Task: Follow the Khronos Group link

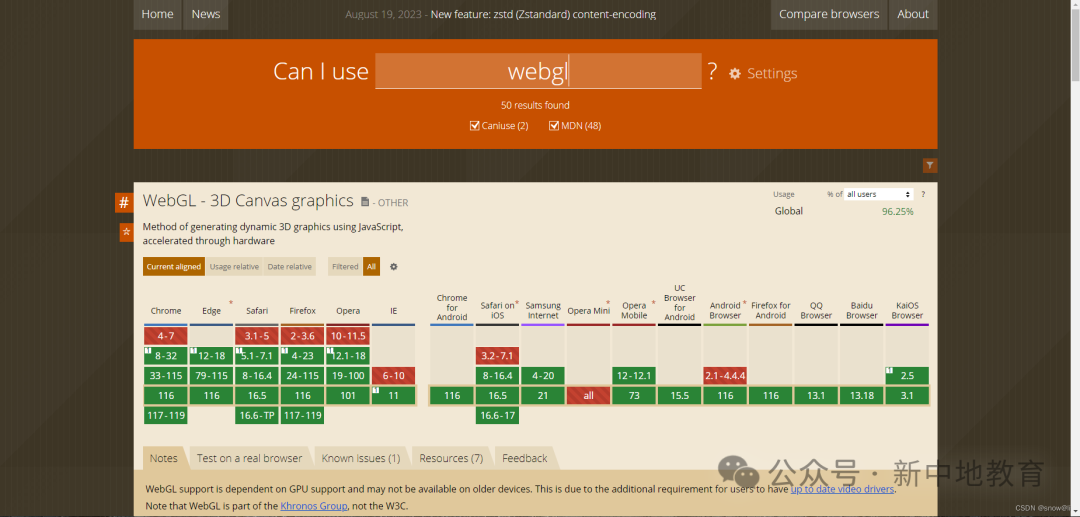Action: (314, 506)
